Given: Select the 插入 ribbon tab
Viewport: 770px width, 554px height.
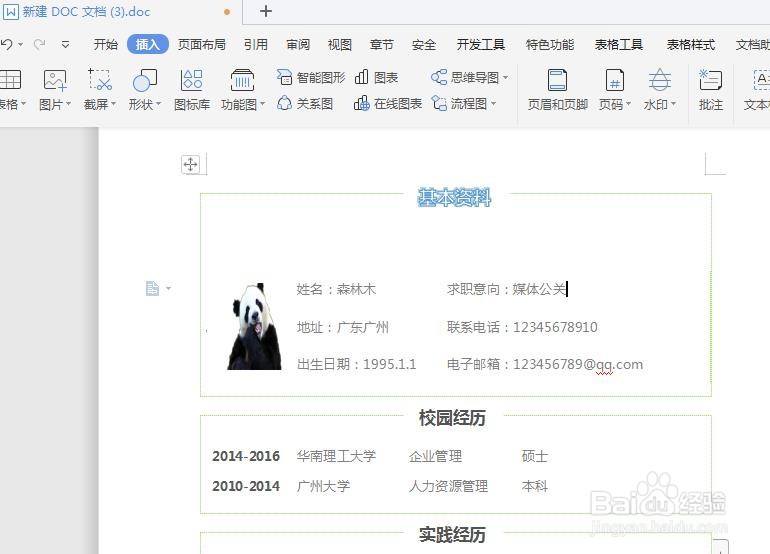Looking at the screenshot, I should (x=147, y=45).
